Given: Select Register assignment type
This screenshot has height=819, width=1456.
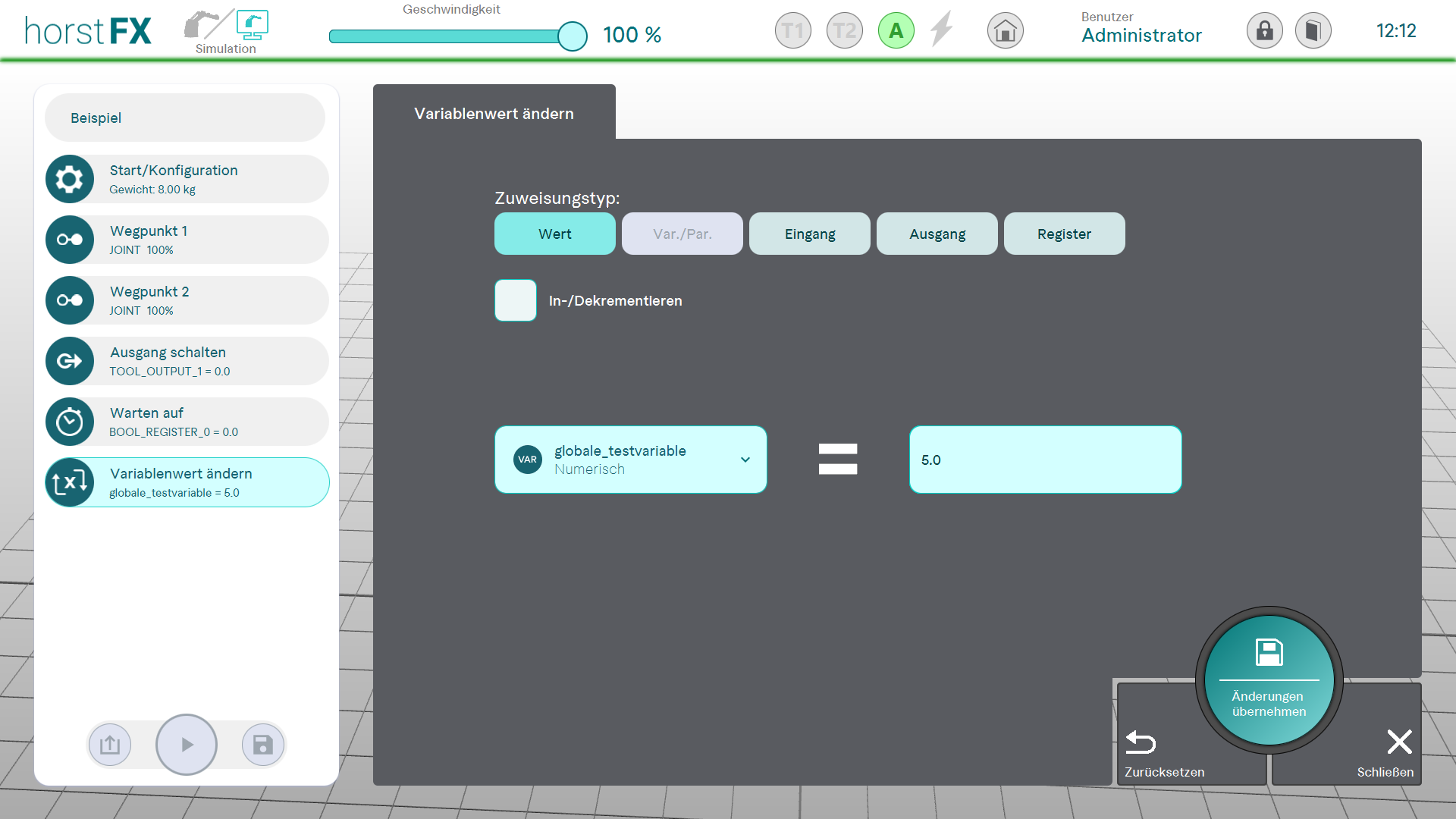Looking at the screenshot, I should point(1064,234).
